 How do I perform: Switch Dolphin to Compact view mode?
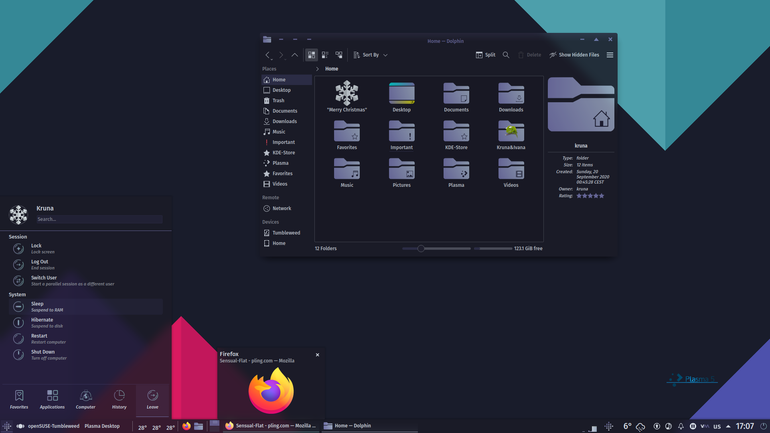click(x=325, y=55)
